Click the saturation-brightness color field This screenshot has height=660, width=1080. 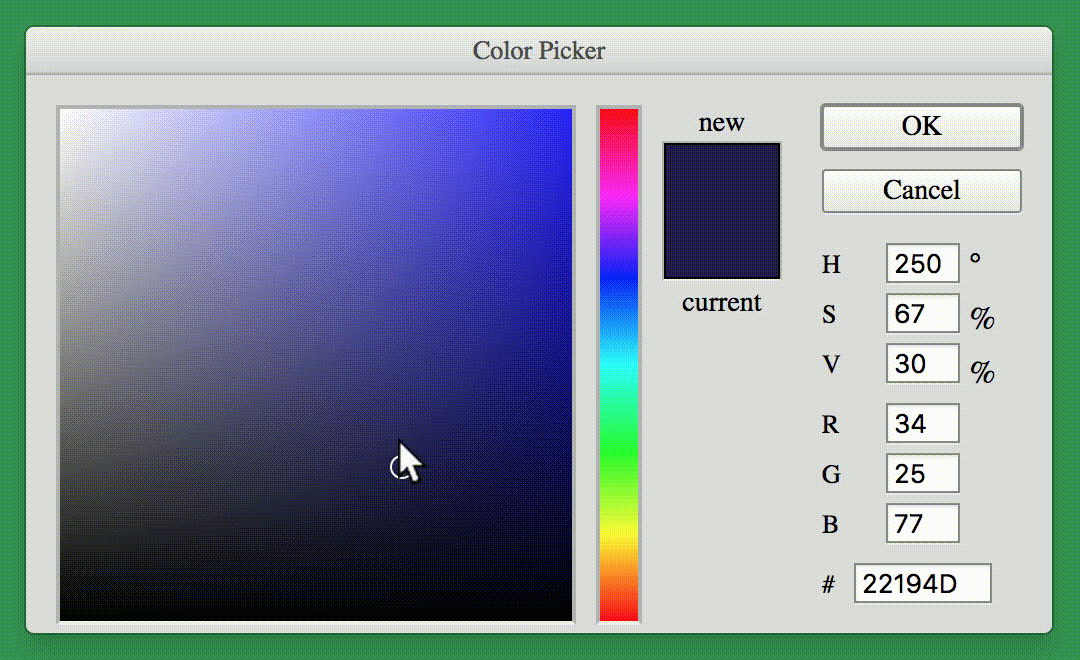[315, 365]
